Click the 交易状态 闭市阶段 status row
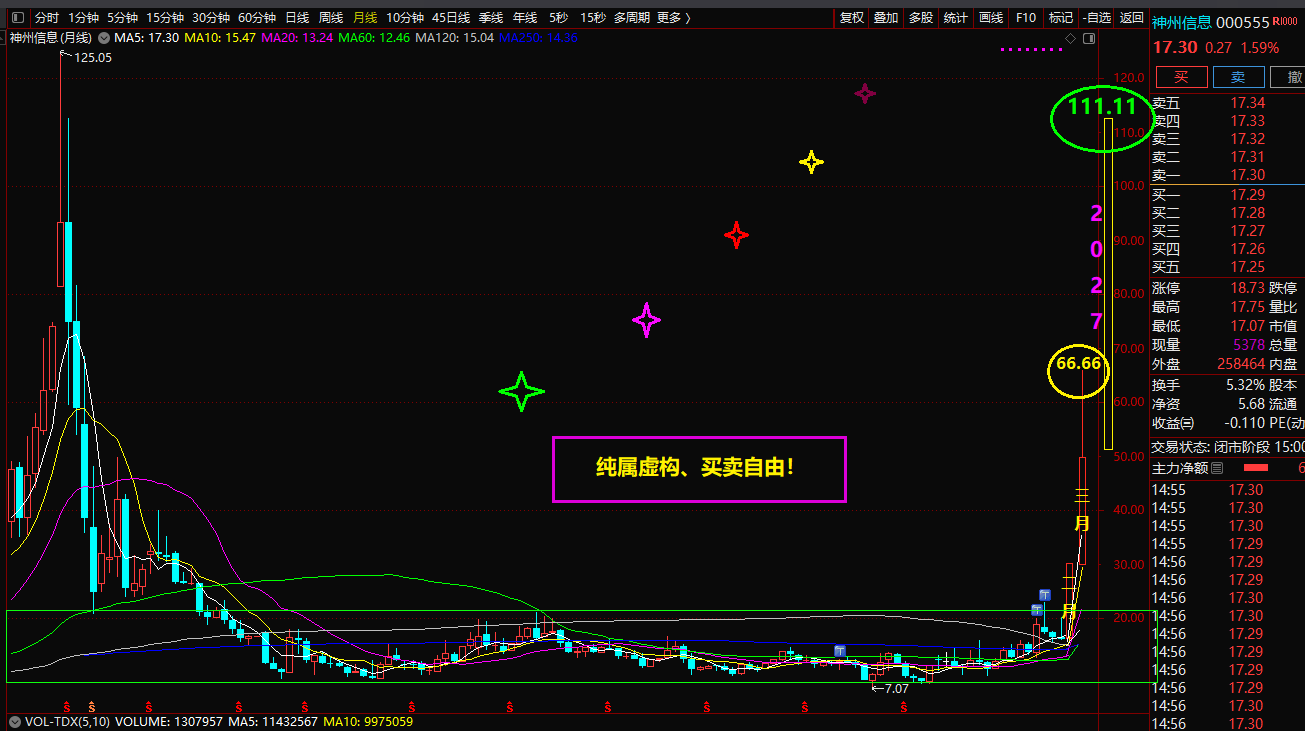The width and height of the screenshot is (1305, 731). pos(1228,448)
